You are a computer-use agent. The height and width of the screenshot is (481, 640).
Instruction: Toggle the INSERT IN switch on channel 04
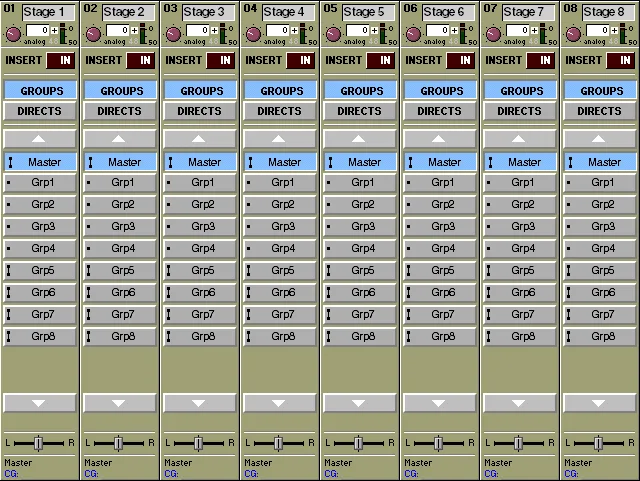(301, 60)
